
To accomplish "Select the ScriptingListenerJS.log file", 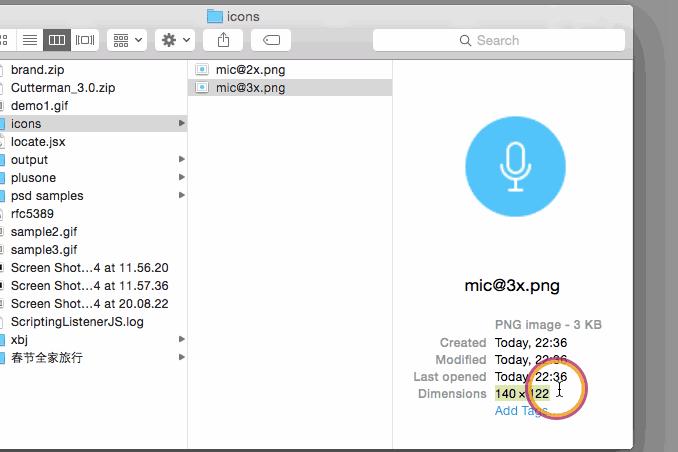I will pos(77,322).
